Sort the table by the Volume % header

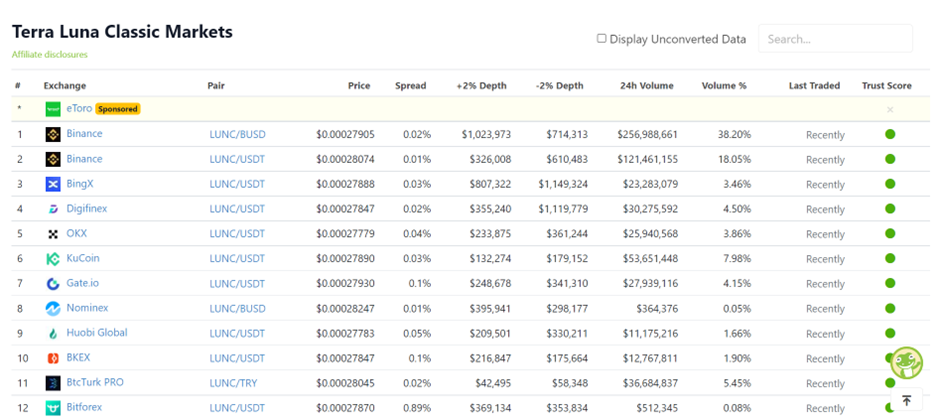[724, 86]
